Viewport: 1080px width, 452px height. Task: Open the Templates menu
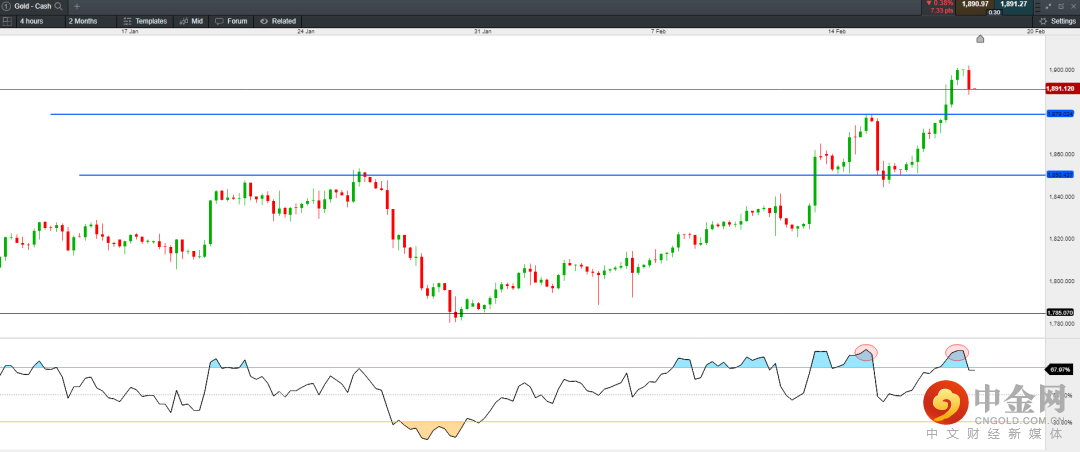(x=145, y=21)
